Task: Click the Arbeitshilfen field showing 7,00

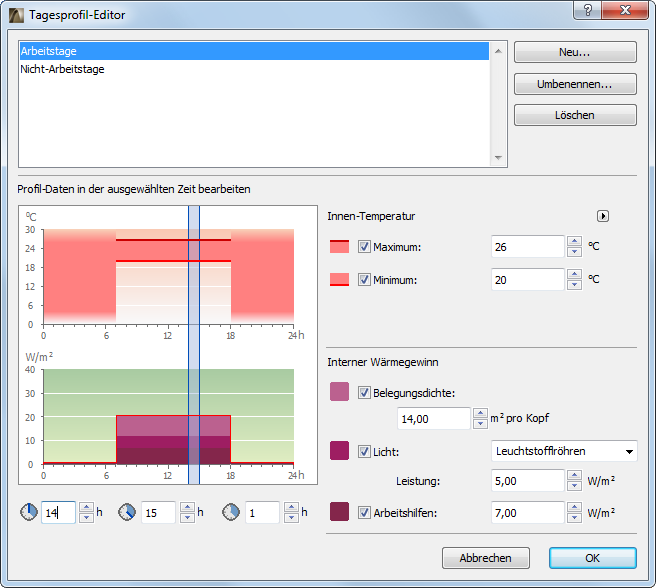Action: pyautogui.click(x=528, y=513)
